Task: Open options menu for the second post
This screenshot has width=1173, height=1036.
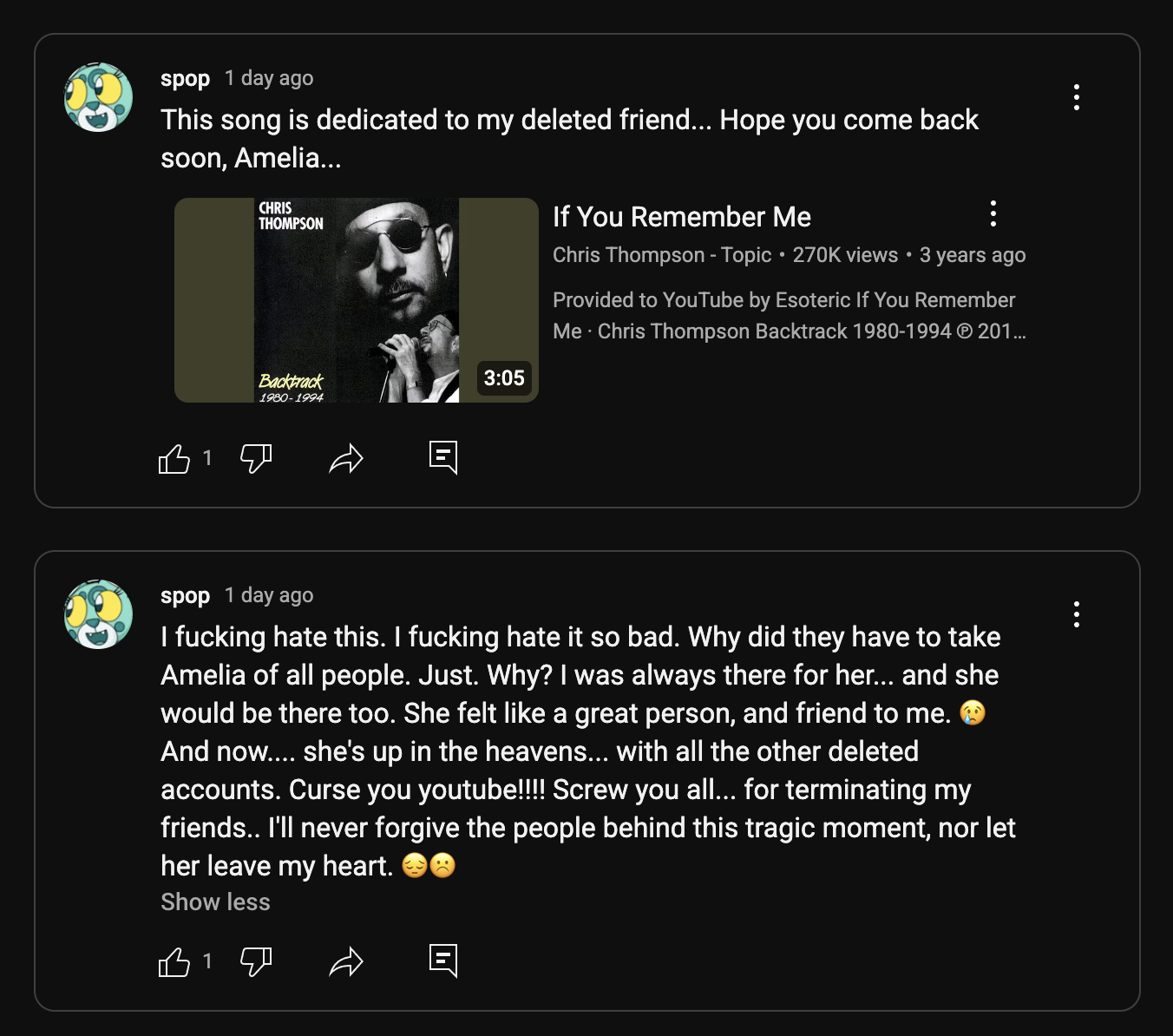Action: coord(1076,614)
